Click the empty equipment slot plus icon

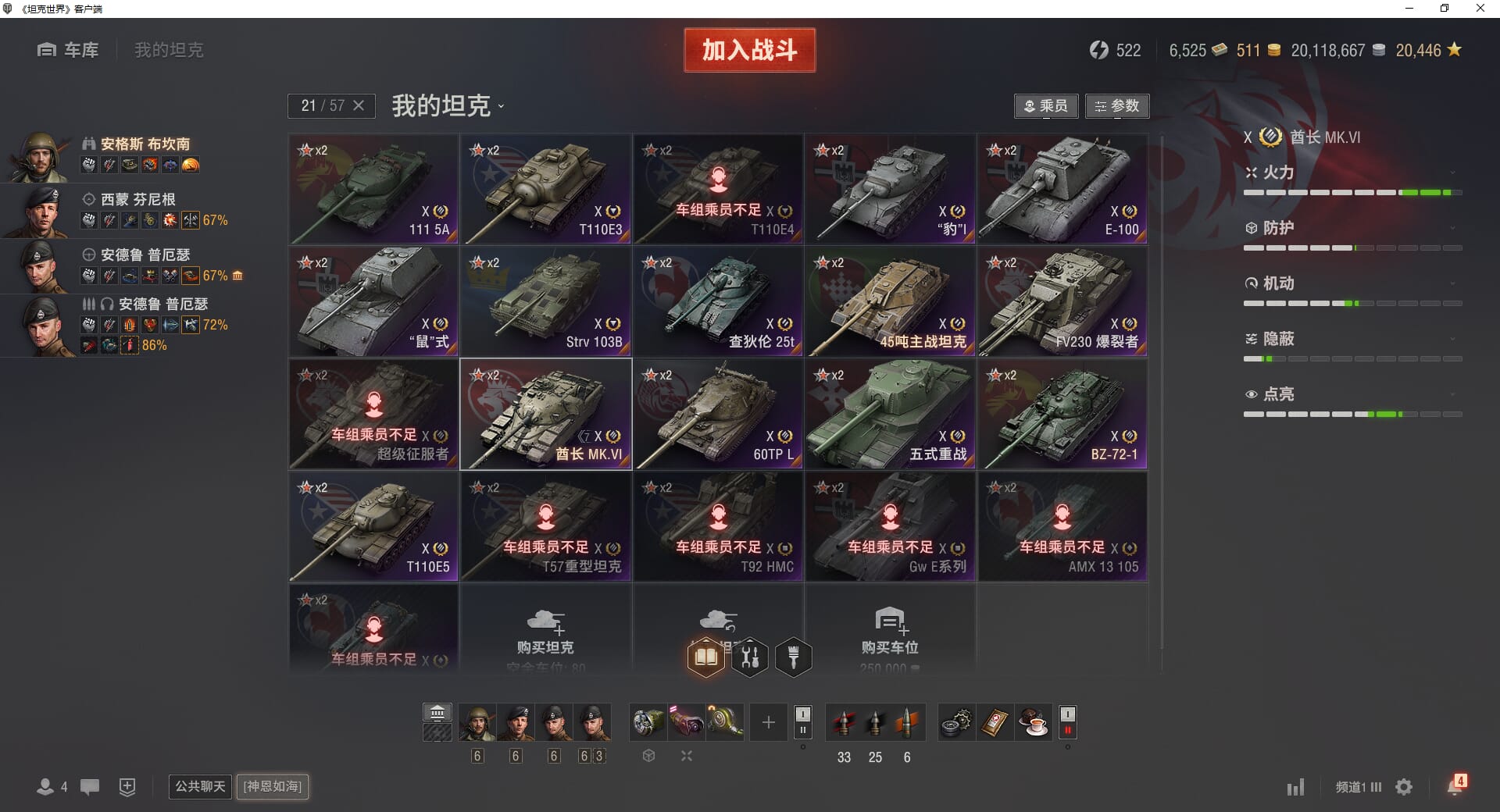tap(768, 722)
